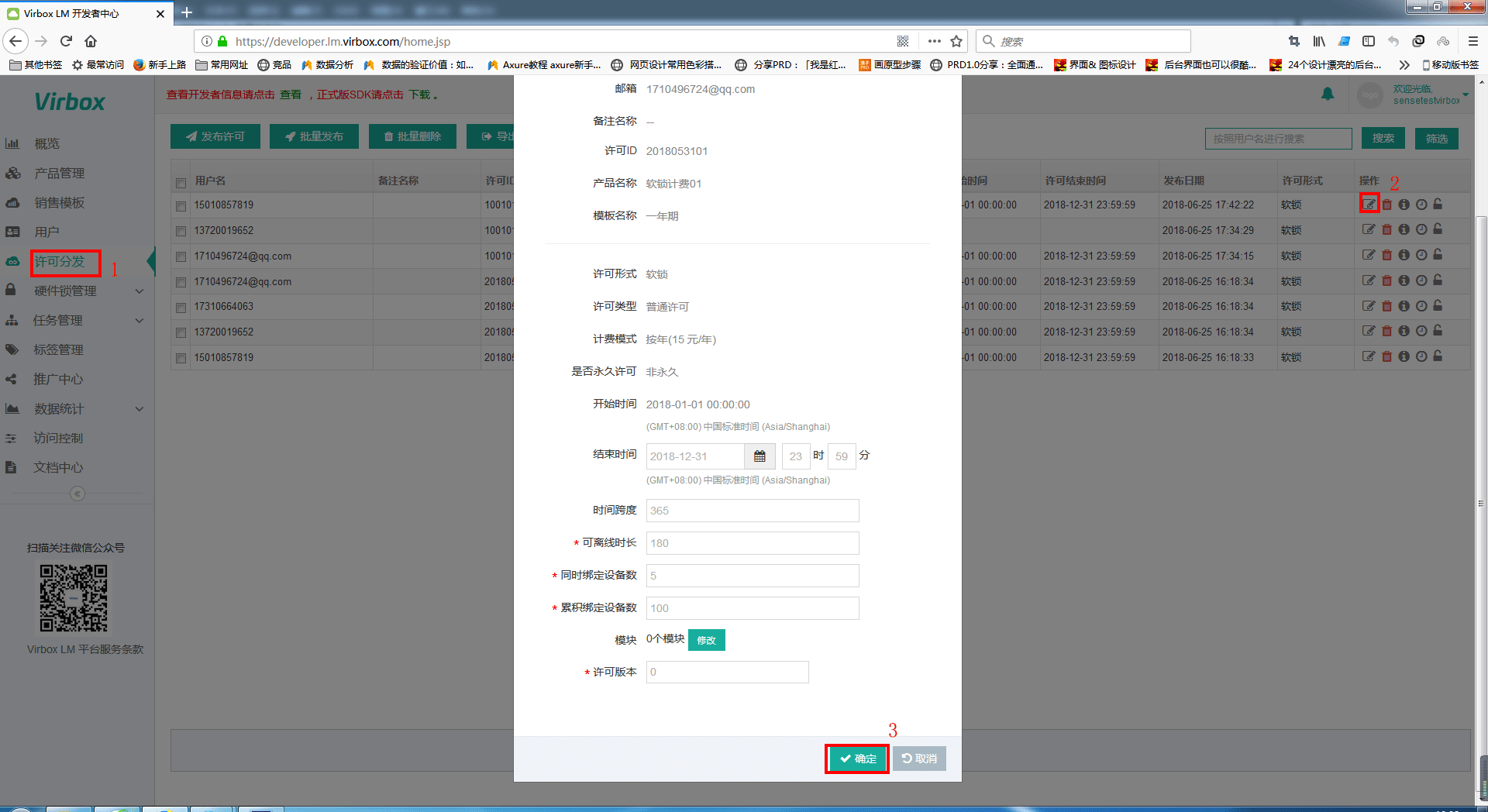1488x812 pixels.
Task: Go to browser home page
Action: tap(91, 41)
